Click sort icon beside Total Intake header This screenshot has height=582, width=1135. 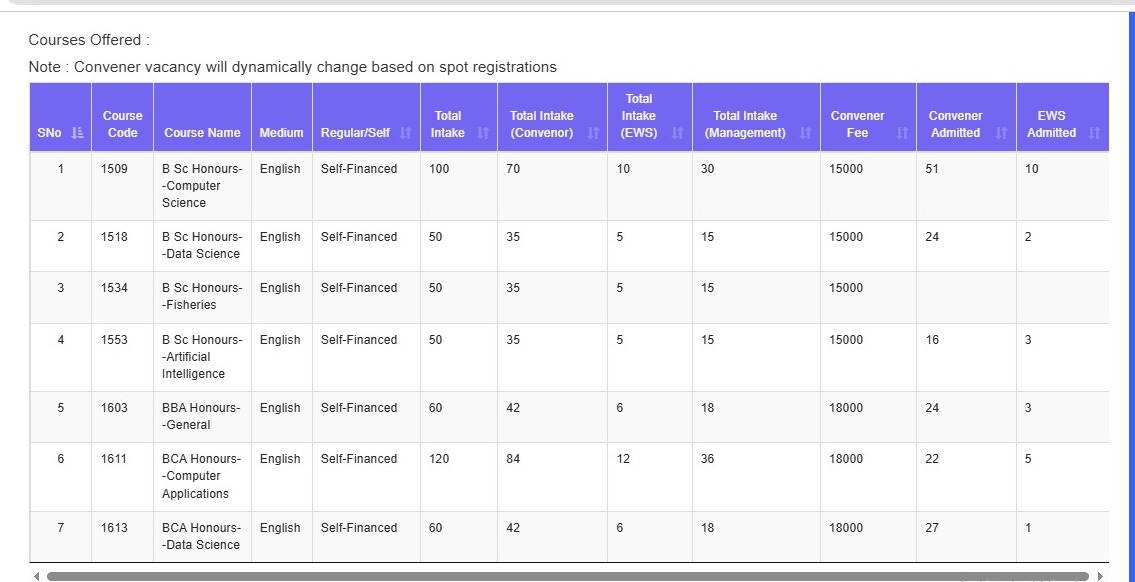(x=482, y=133)
